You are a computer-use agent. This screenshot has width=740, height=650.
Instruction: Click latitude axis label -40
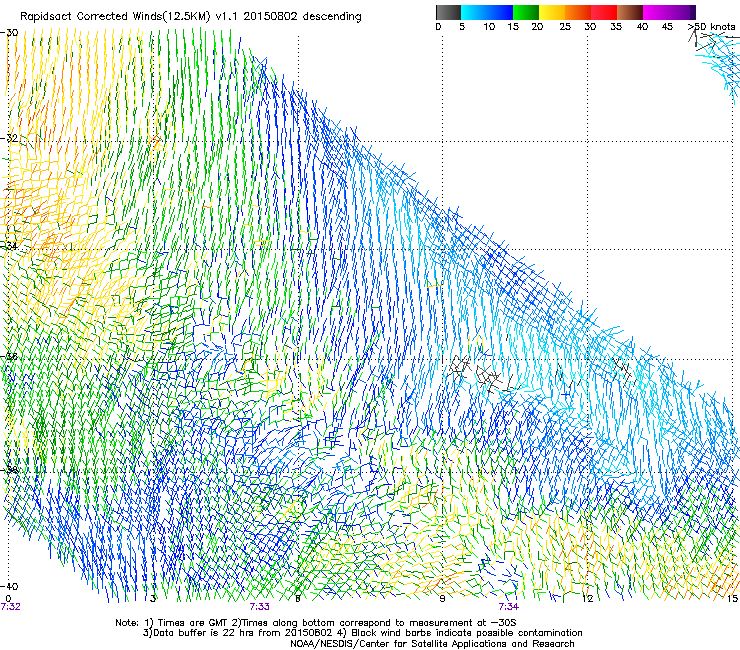click(x=9, y=586)
